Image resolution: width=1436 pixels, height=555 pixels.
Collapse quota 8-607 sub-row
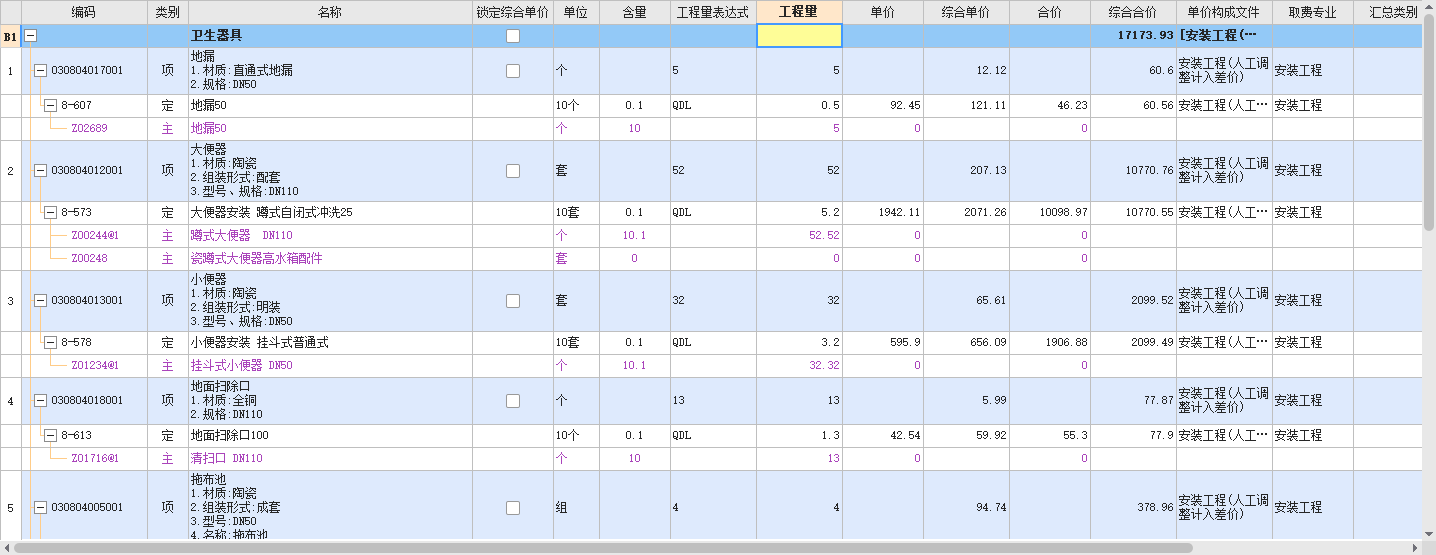[50, 105]
